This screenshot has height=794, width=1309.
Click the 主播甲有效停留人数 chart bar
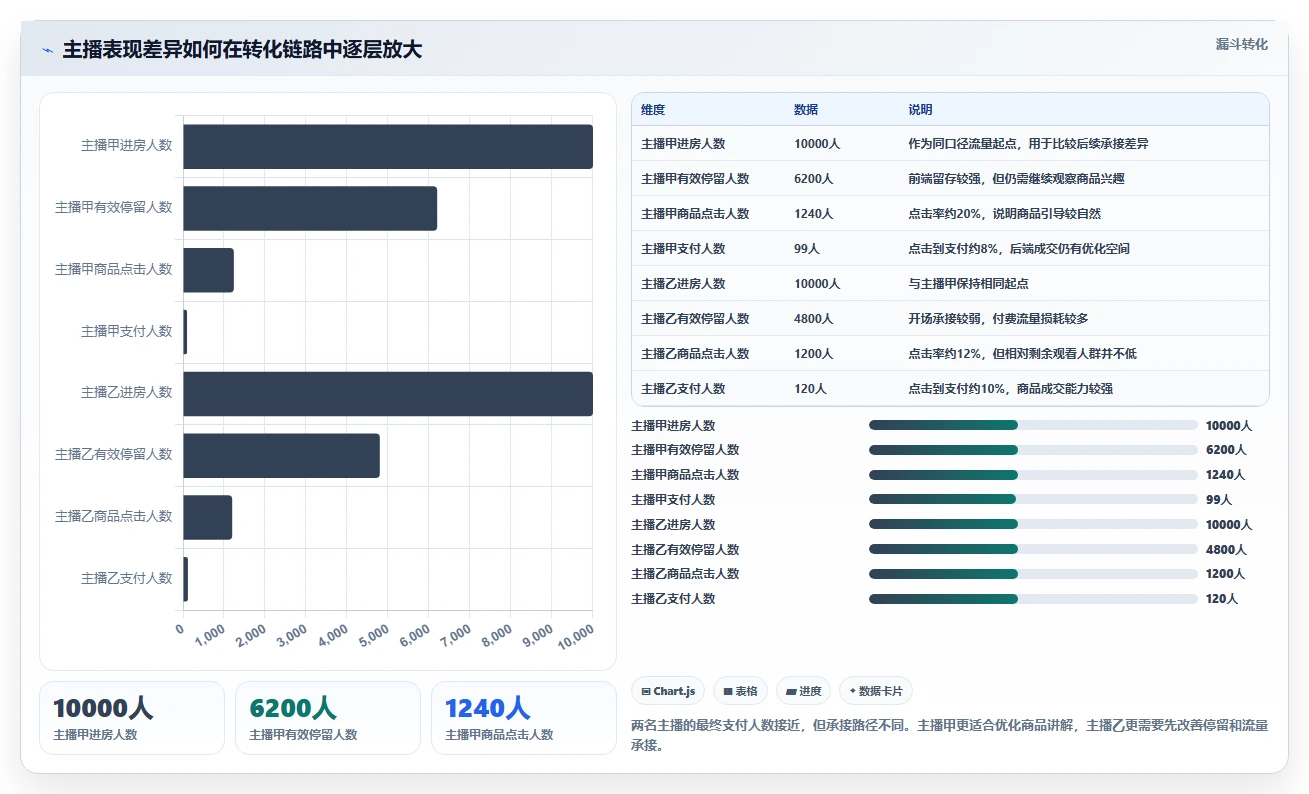click(x=310, y=208)
